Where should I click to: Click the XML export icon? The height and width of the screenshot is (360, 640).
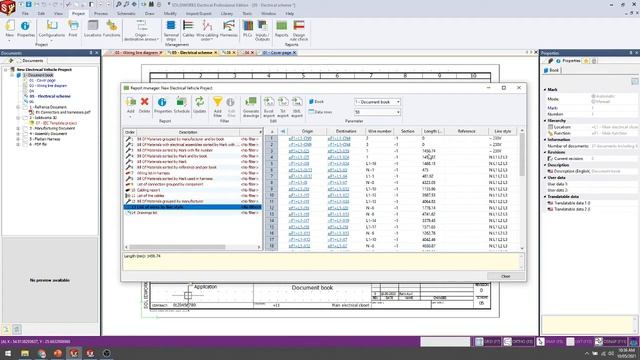point(297,102)
